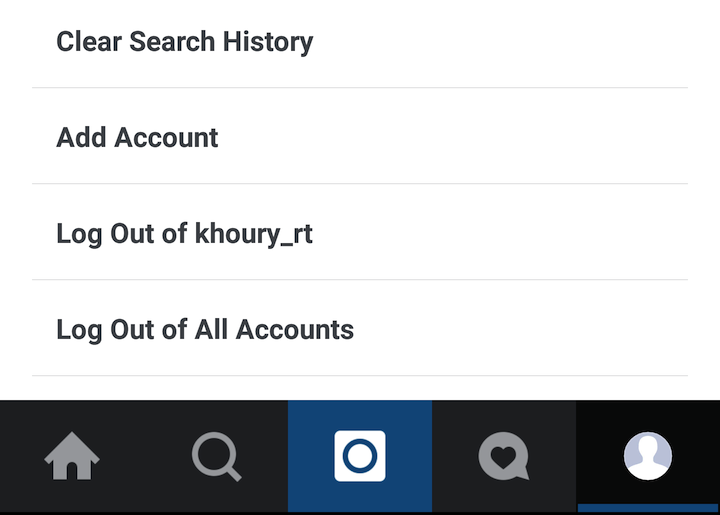The image size is (720, 515).
Task: Open the Search magnifying glass
Action: pos(216,457)
